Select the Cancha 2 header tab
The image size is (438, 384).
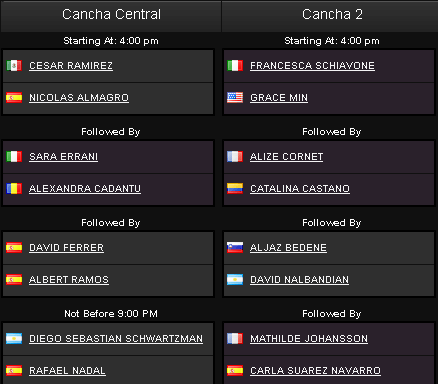coord(330,16)
